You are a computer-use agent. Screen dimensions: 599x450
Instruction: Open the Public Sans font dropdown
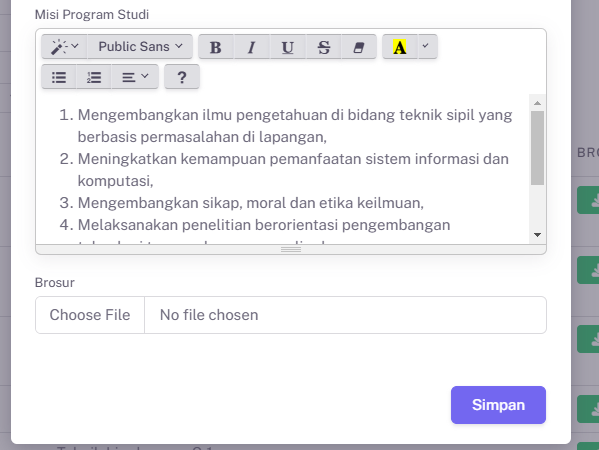pos(140,47)
